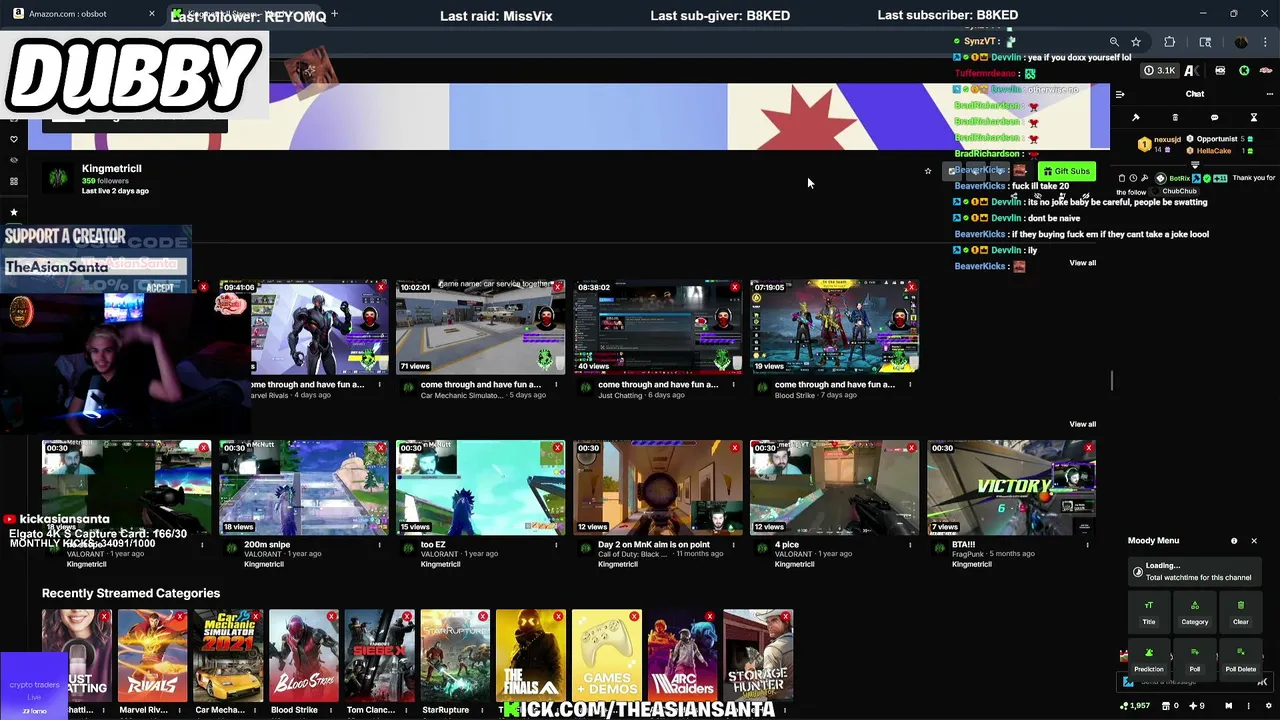This screenshot has height=720, width=1280.
Task: Open options menu for the 4 piece clip
Action: pos(910,545)
